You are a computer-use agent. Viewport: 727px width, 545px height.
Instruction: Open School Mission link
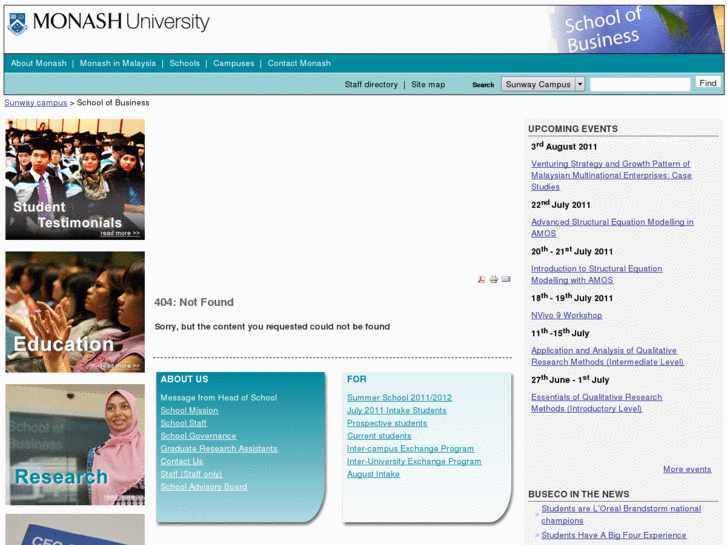coord(189,410)
